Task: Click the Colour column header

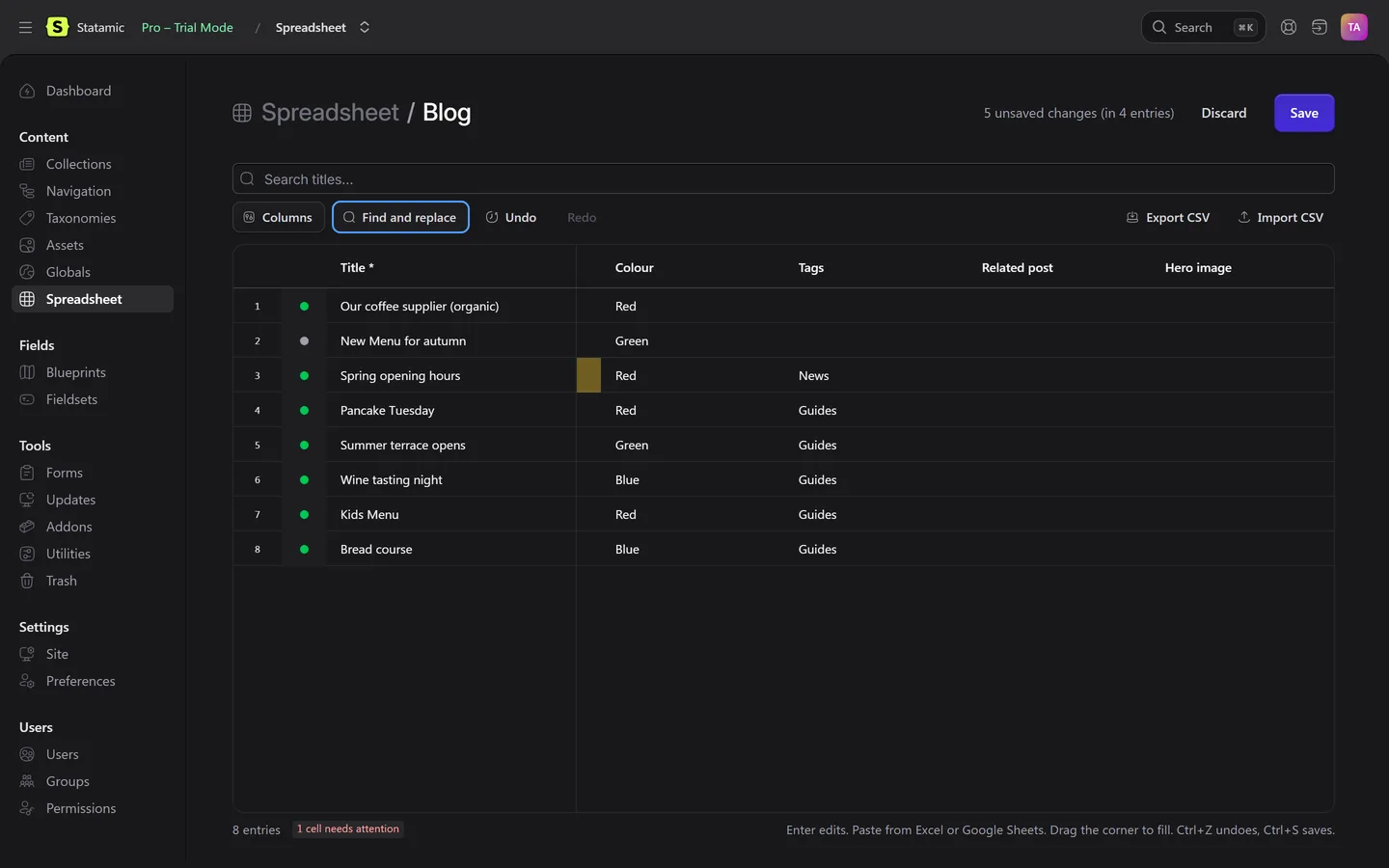Action: coord(635,267)
